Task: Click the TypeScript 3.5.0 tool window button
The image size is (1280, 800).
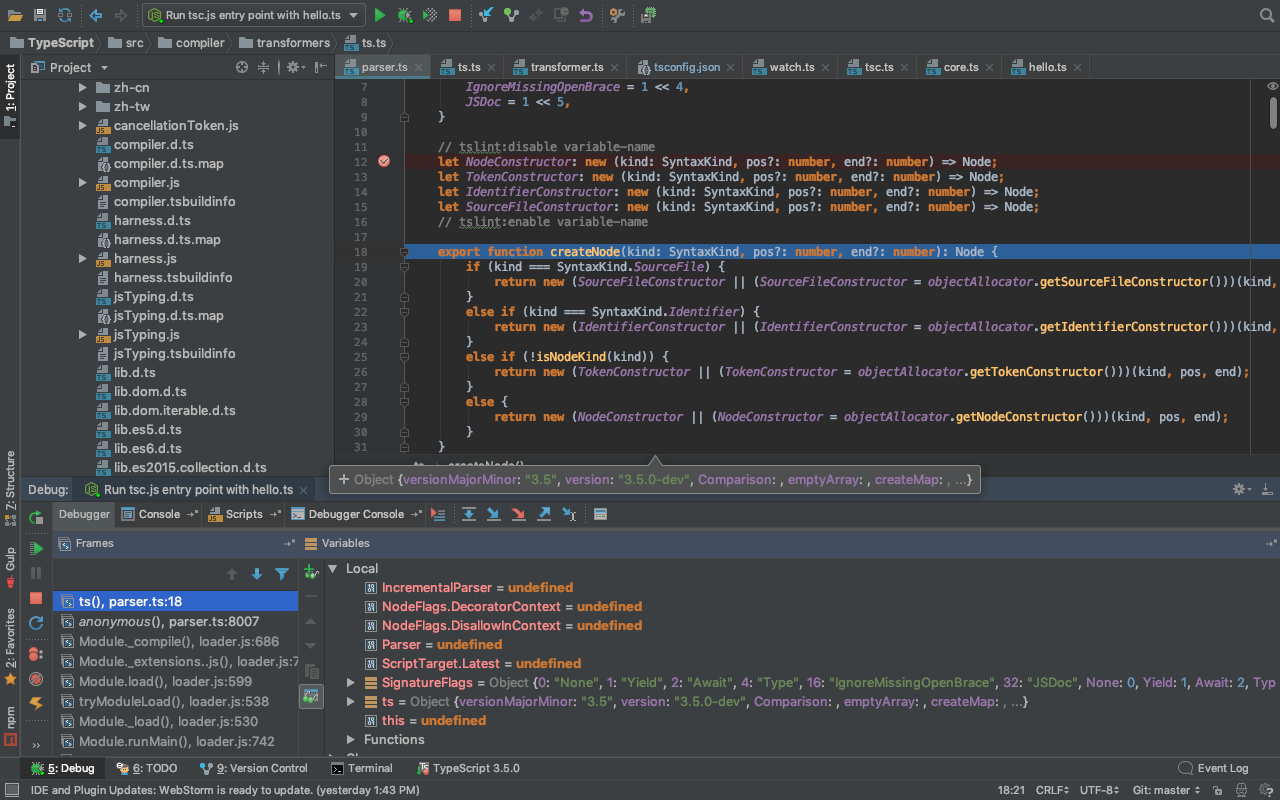Action: click(x=467, y=768)
